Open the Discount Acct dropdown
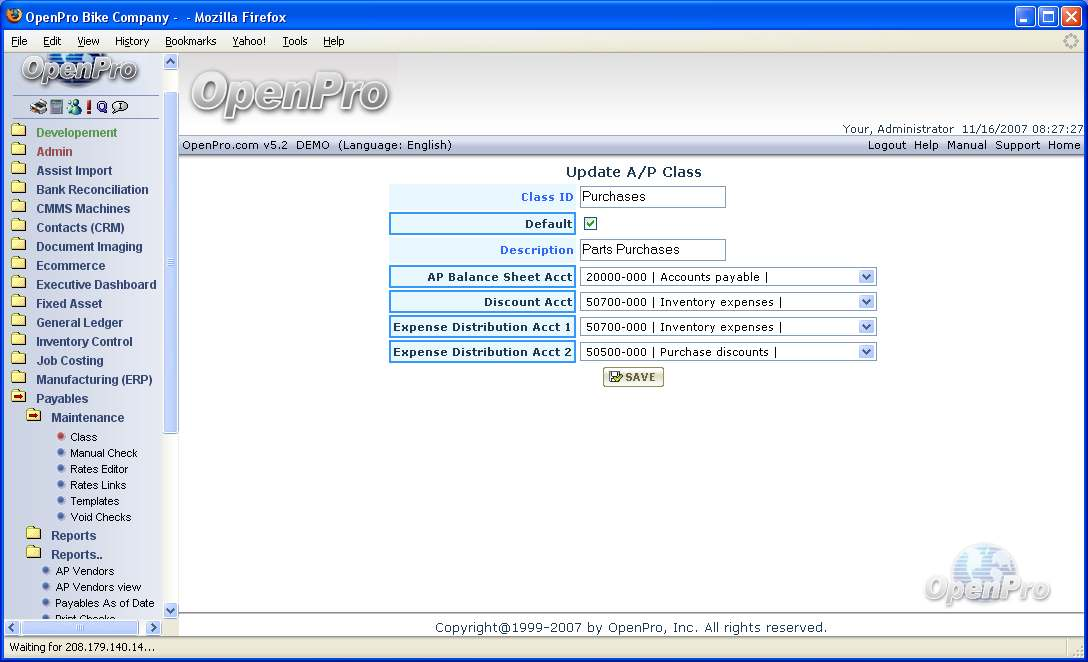1088x662 pixels. 866,302
